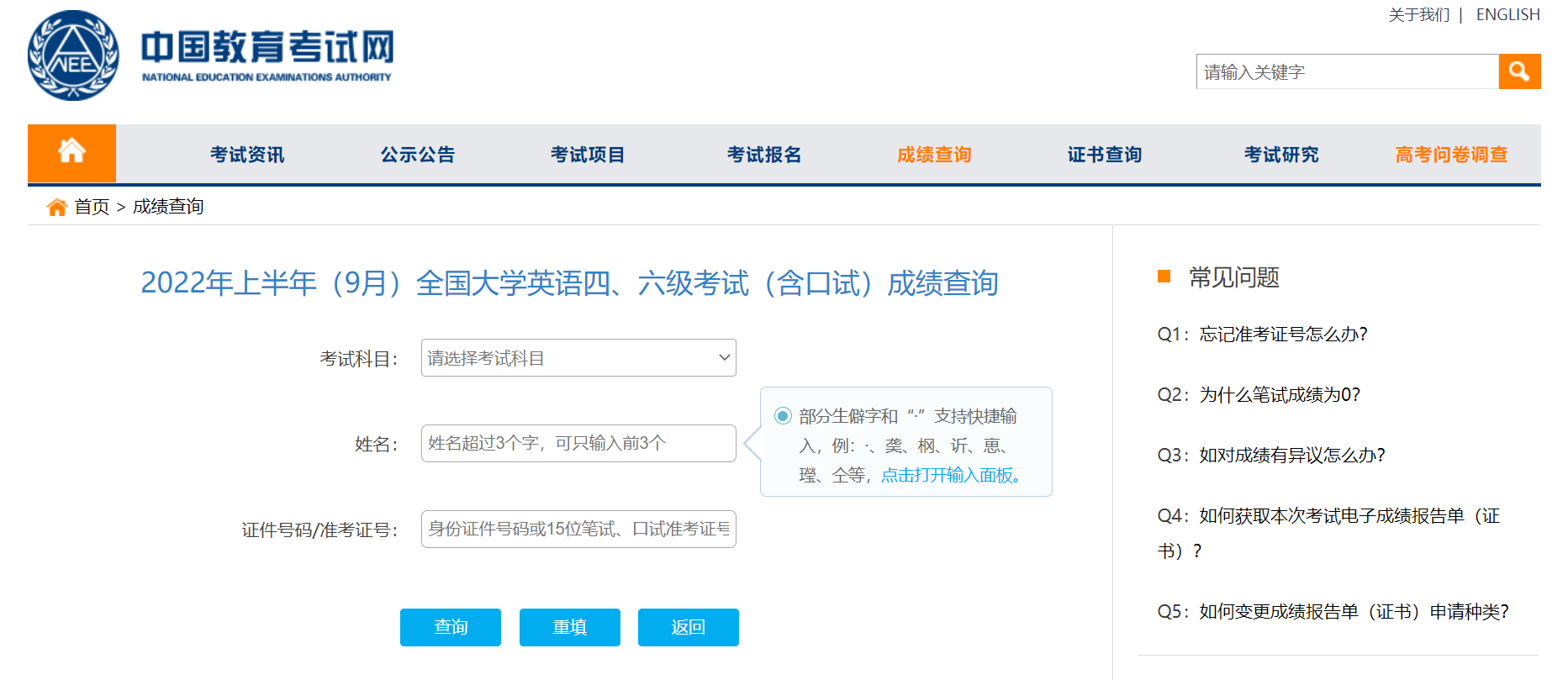
Task: Click the orange search magnifier button
Action: 1519,71
